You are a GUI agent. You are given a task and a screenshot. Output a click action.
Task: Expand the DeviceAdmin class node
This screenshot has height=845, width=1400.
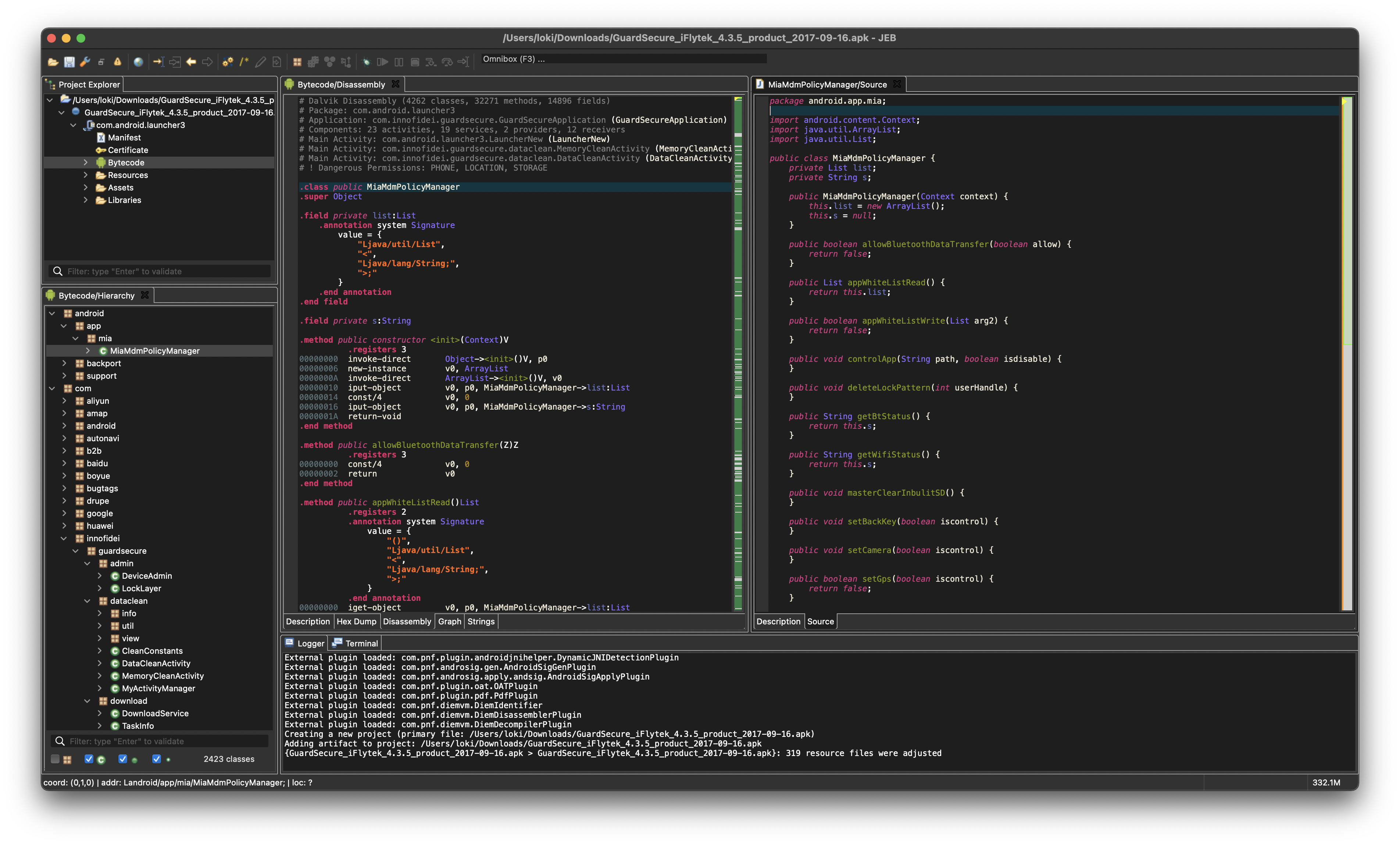pos(99,575)
